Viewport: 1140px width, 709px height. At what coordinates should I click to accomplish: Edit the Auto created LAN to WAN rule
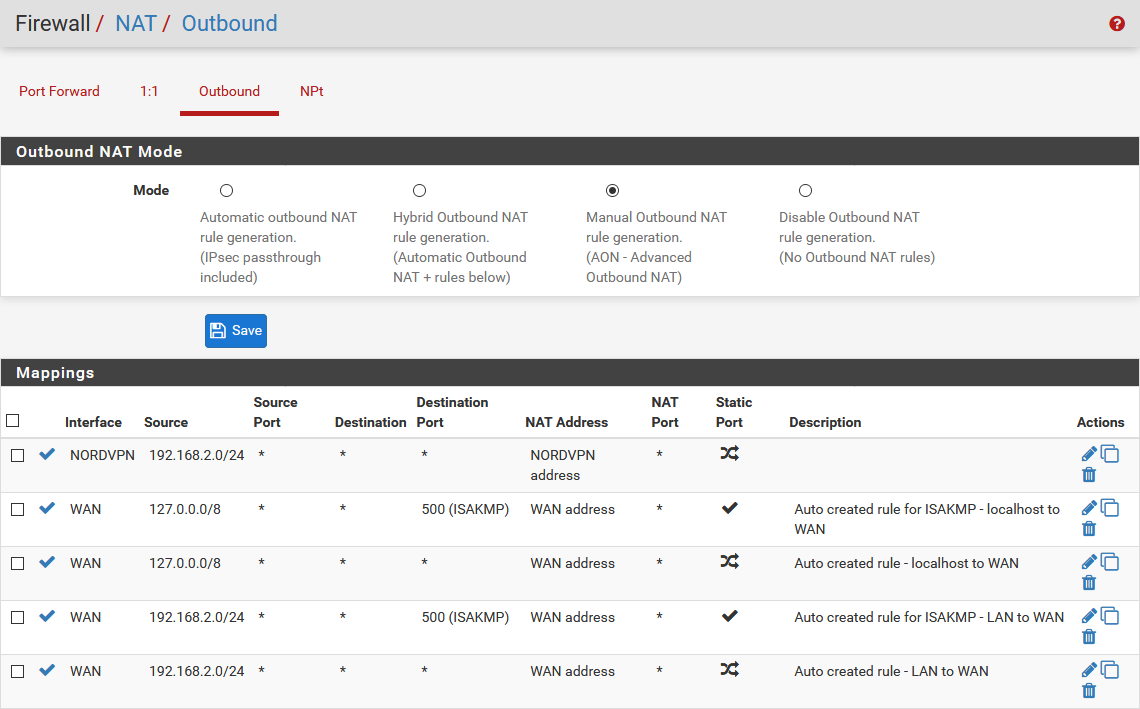(x=1089, y=670)
